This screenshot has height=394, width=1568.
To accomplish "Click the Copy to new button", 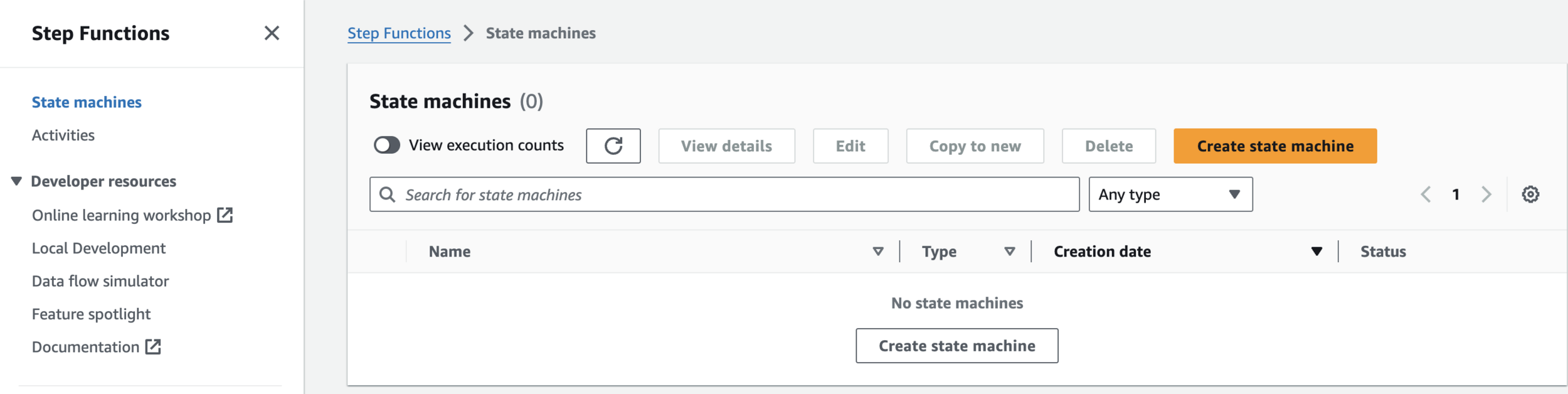I will [x=975, y=146].
